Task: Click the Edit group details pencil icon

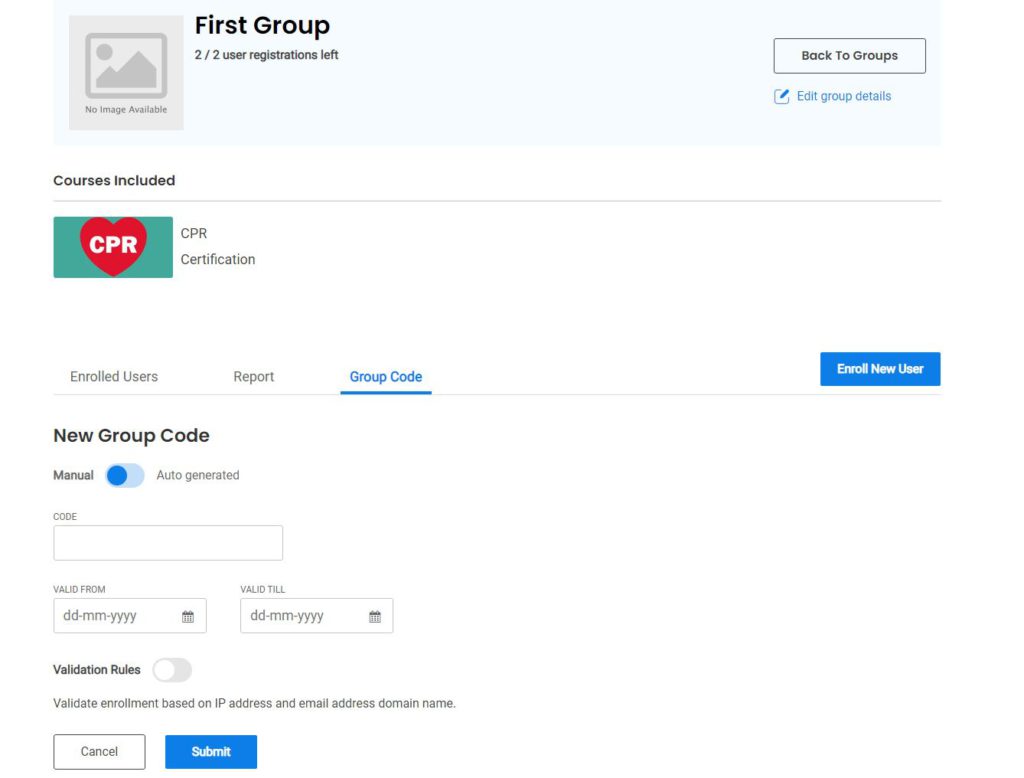Action: pyautogui.click(x=781, y=97)
